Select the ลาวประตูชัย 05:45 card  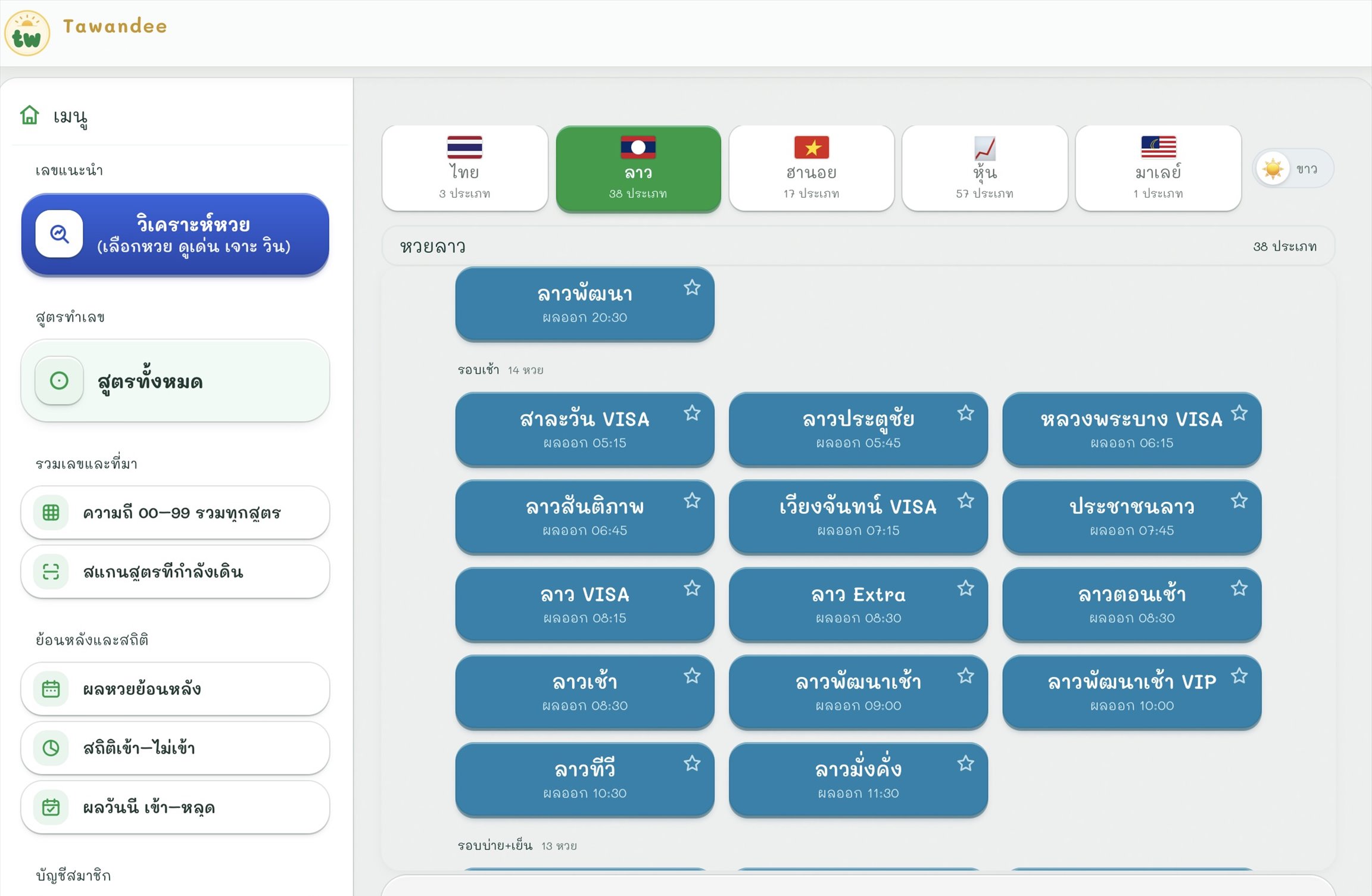tap(858, 429)
